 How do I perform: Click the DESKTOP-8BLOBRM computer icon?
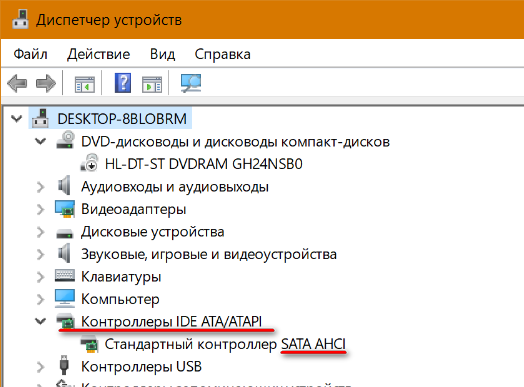pyautogui.click(x=41, y=119)
